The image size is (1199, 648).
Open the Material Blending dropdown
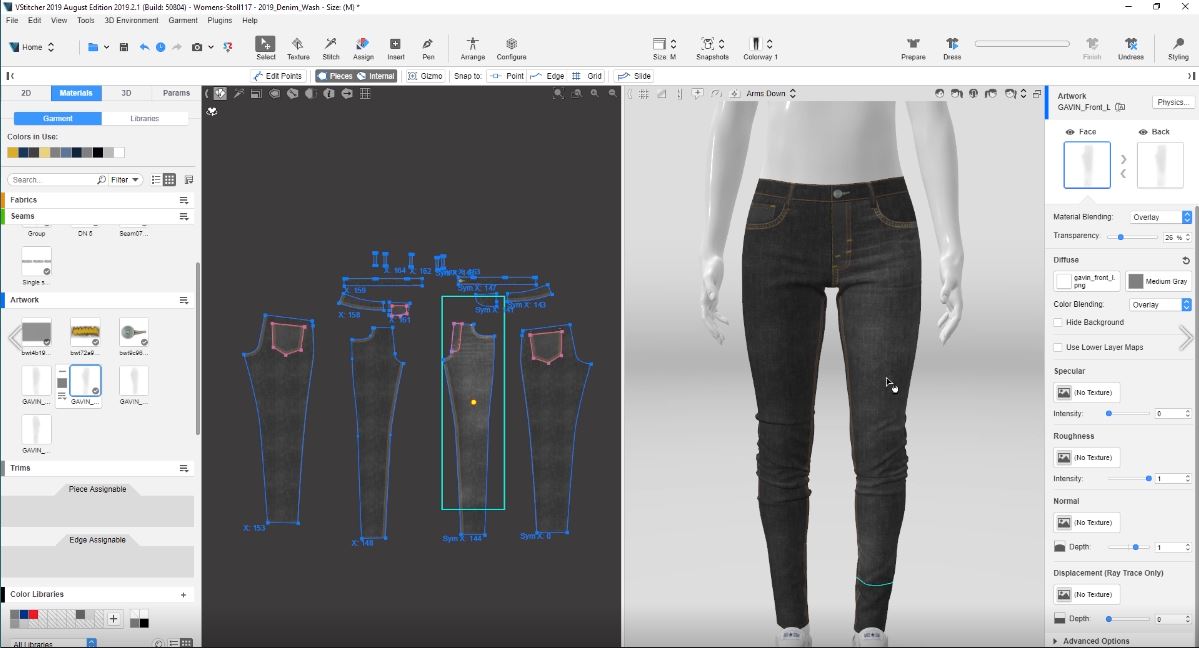[x=1160, y=217]
